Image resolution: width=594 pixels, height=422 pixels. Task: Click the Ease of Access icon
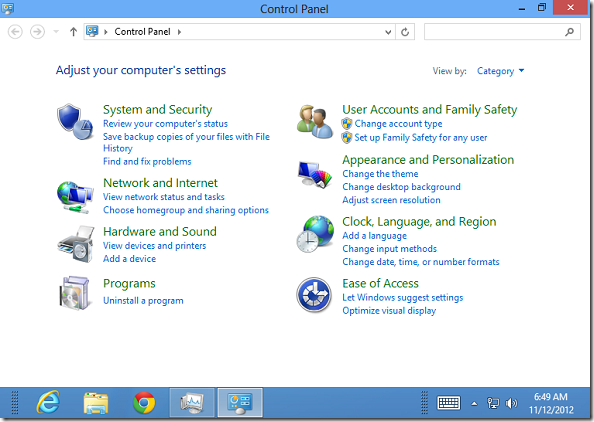(314, 294)
